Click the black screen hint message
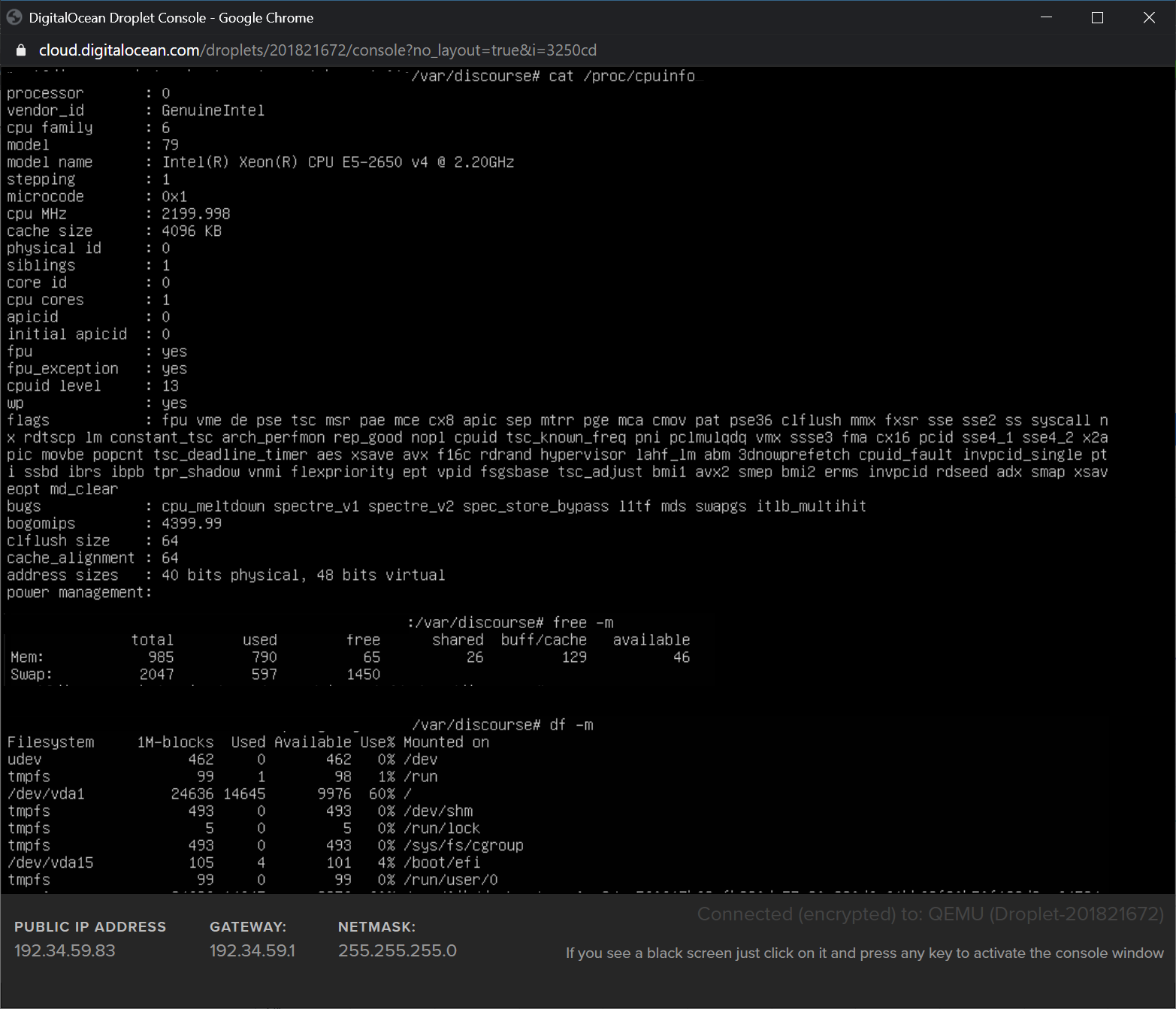This screenshot has width=1176, height=1009. (864, 953)
